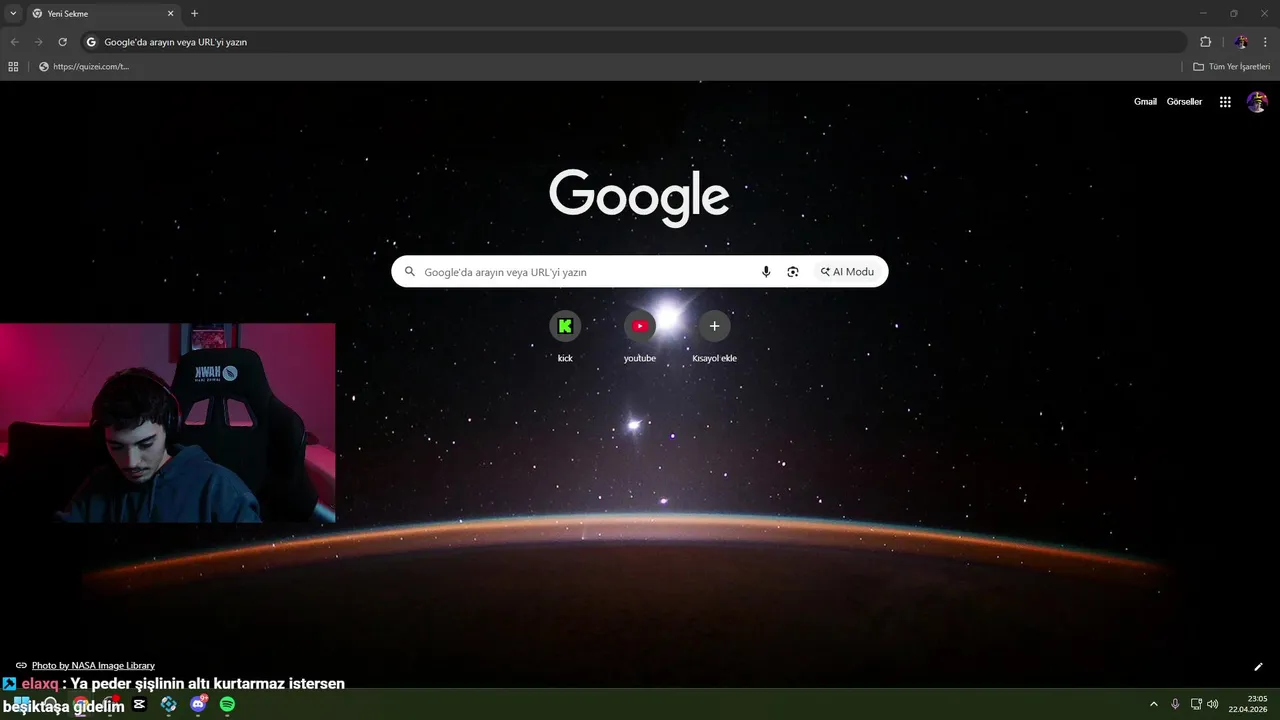Click the search magnifier in Google box
Screen dimensions: 1280x720
pos(409,271)
